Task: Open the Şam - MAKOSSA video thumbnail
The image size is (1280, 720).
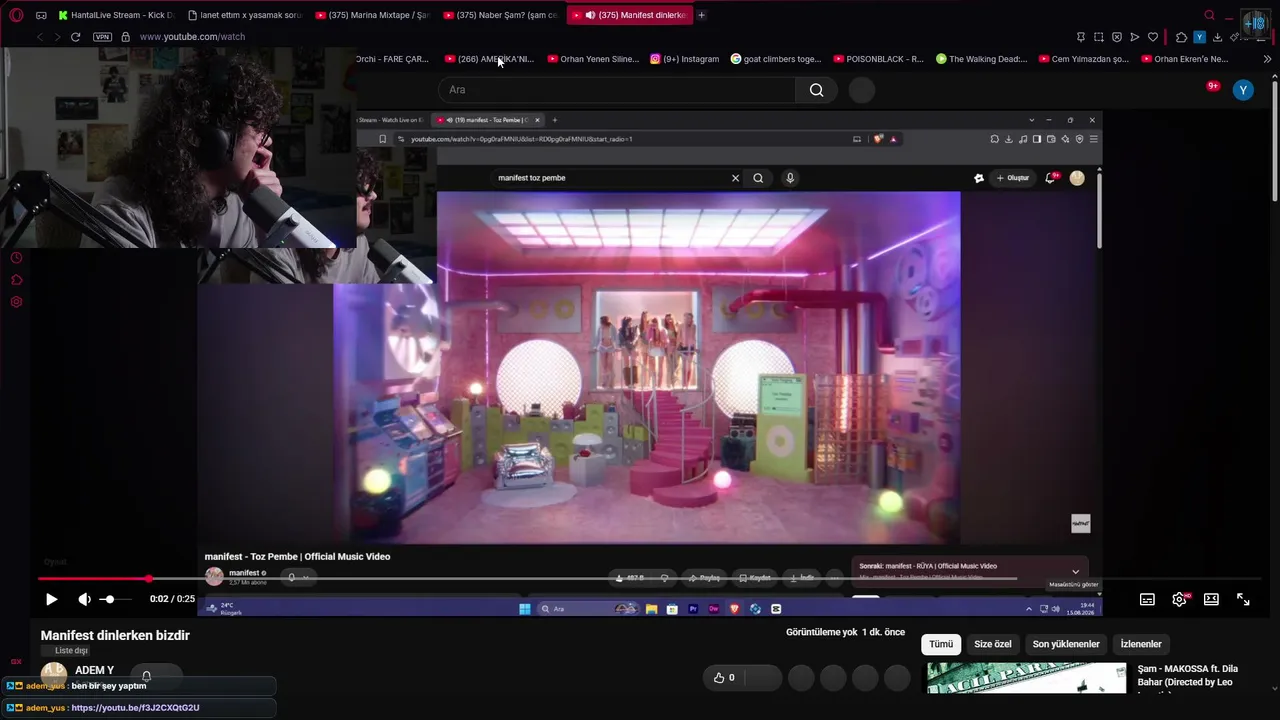Action: click(1026, 678)
